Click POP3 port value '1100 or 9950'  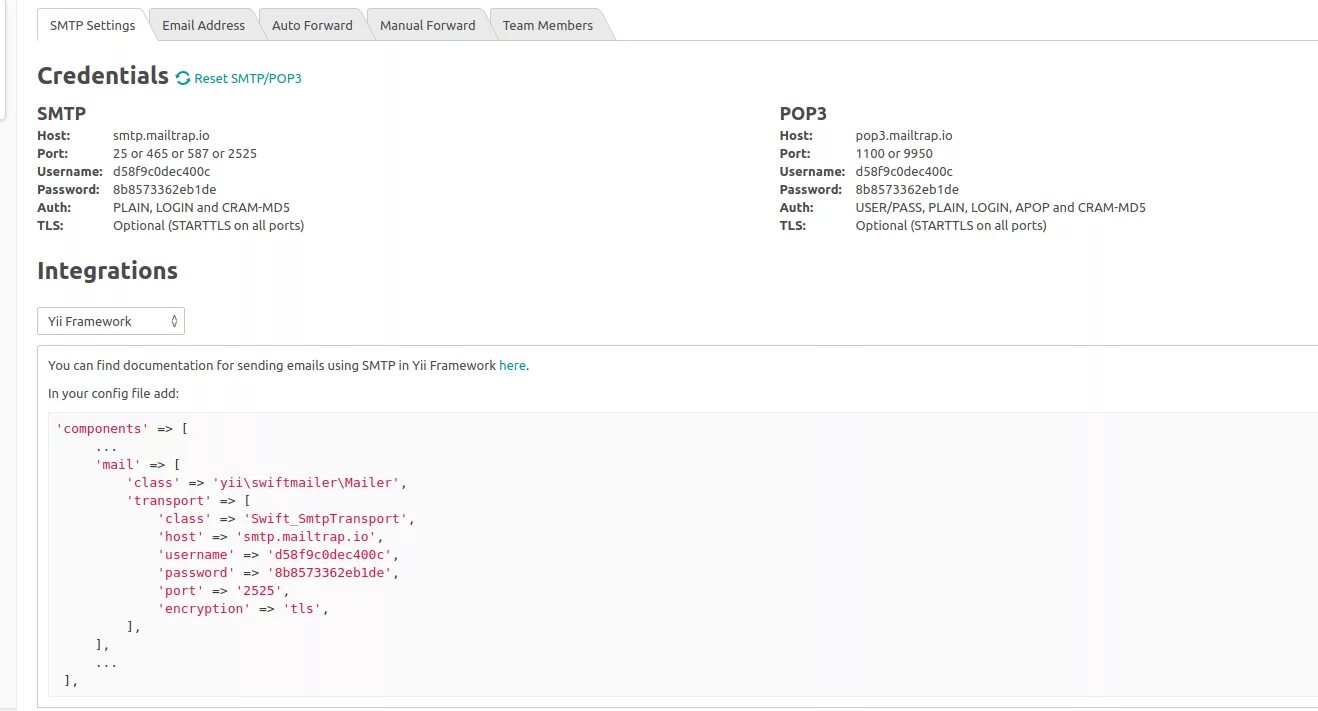coord(894,153)
